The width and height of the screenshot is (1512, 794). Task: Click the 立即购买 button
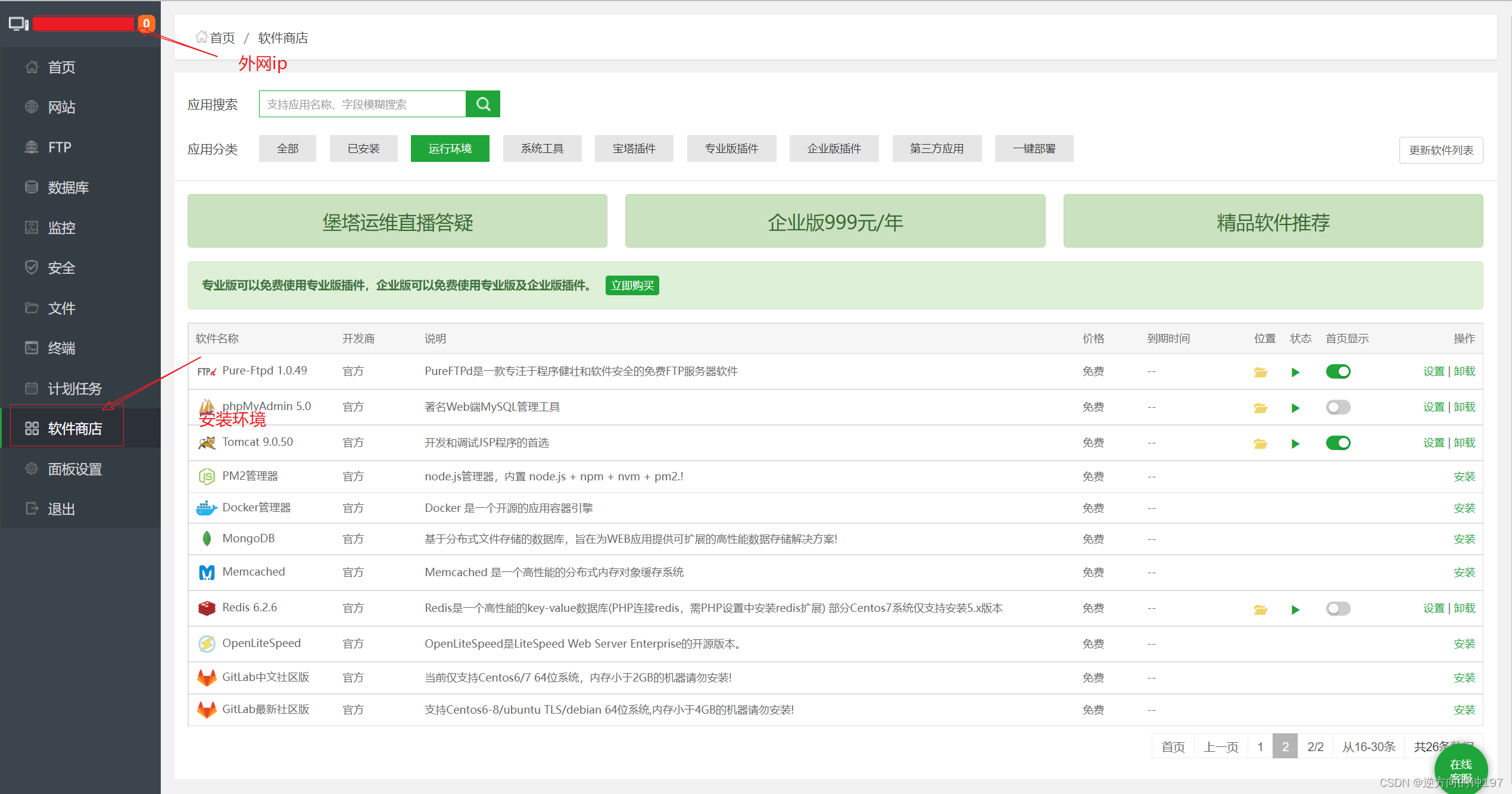(x=632, y=285)
